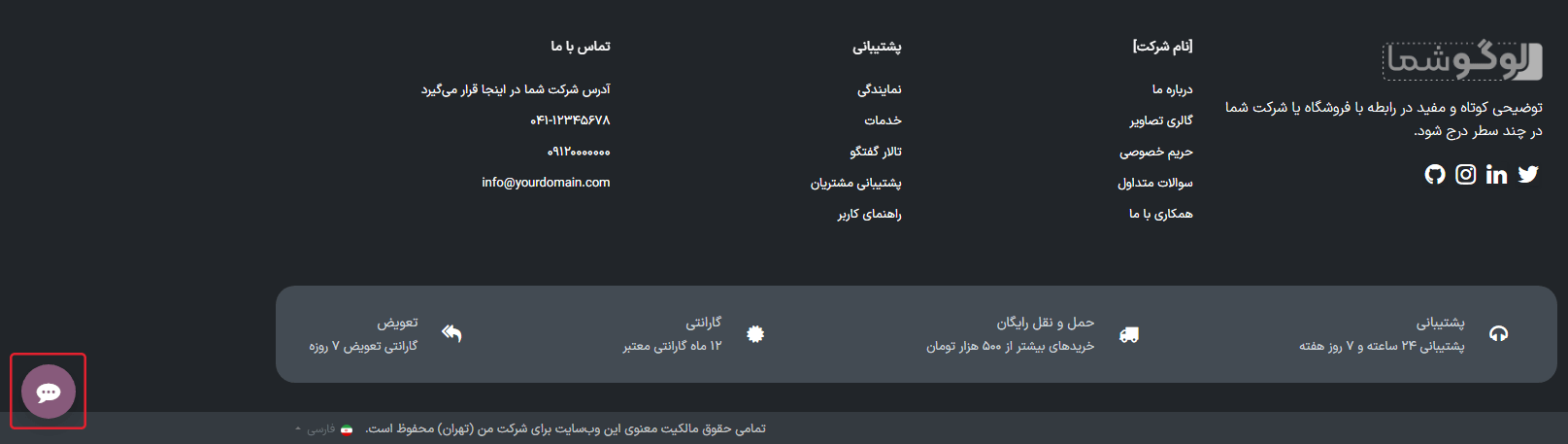The image size is (1568, 444).
Task: Open the Instagram social link
Action: (1466, 174)
